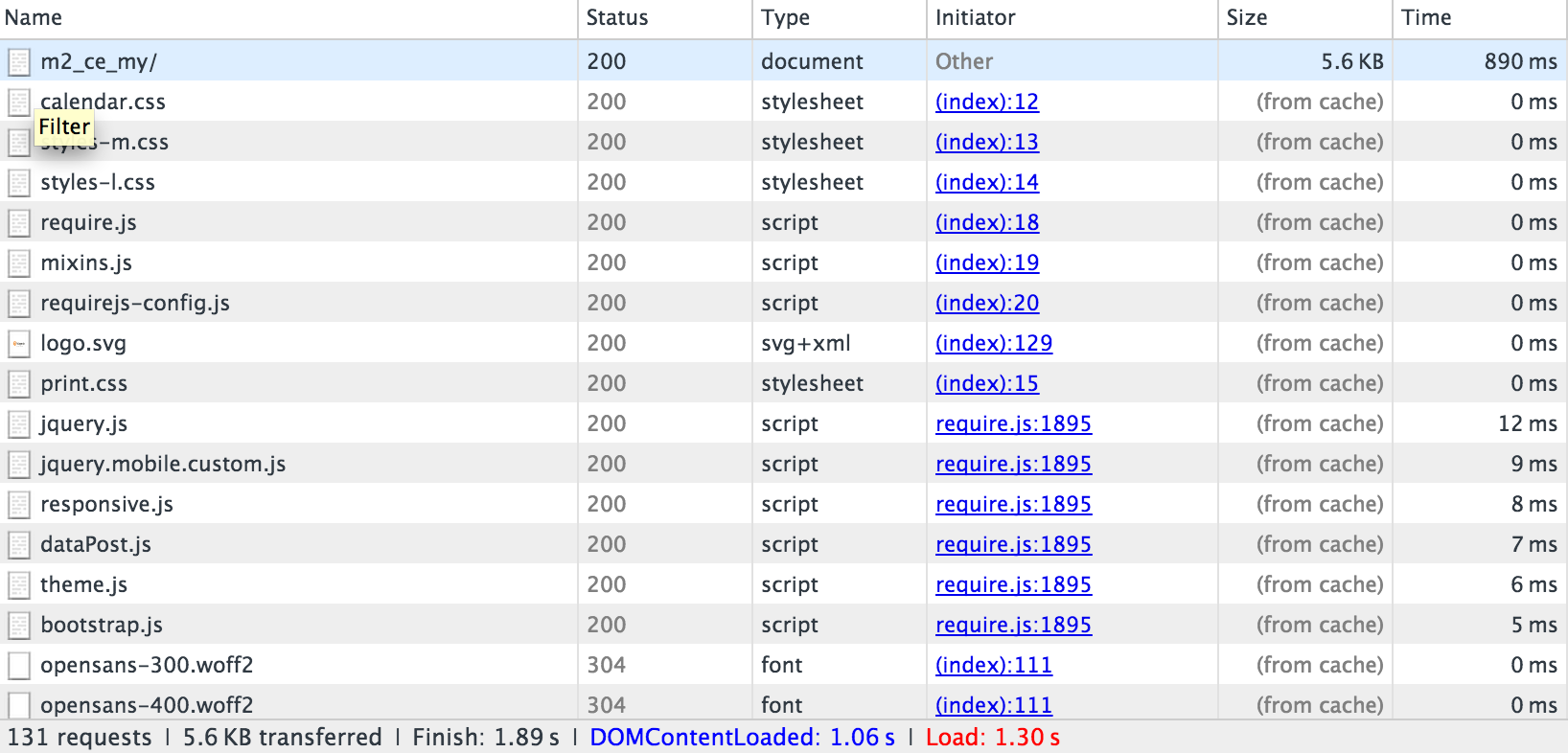The image size is (1568, 753).
Task: Select the theme.js request name
Action: tap(83, 584)
